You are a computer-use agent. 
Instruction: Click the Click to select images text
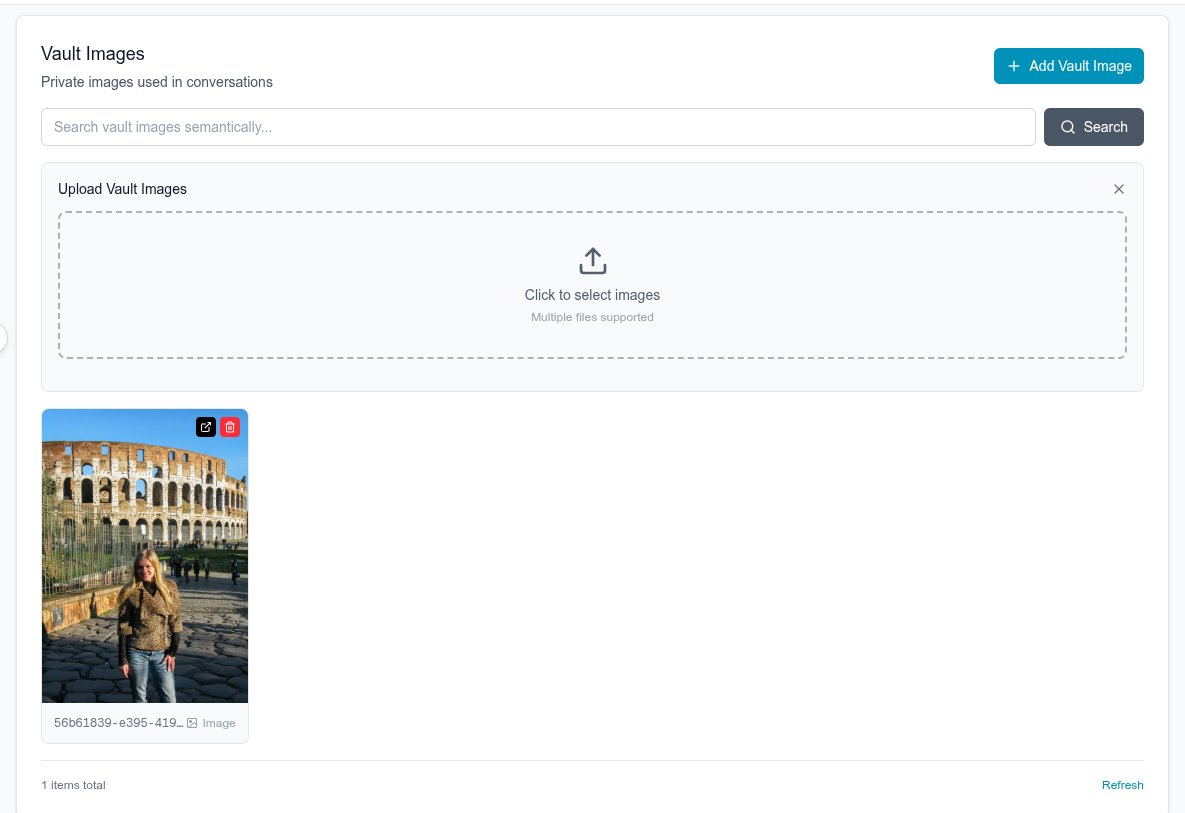[592, 295]
